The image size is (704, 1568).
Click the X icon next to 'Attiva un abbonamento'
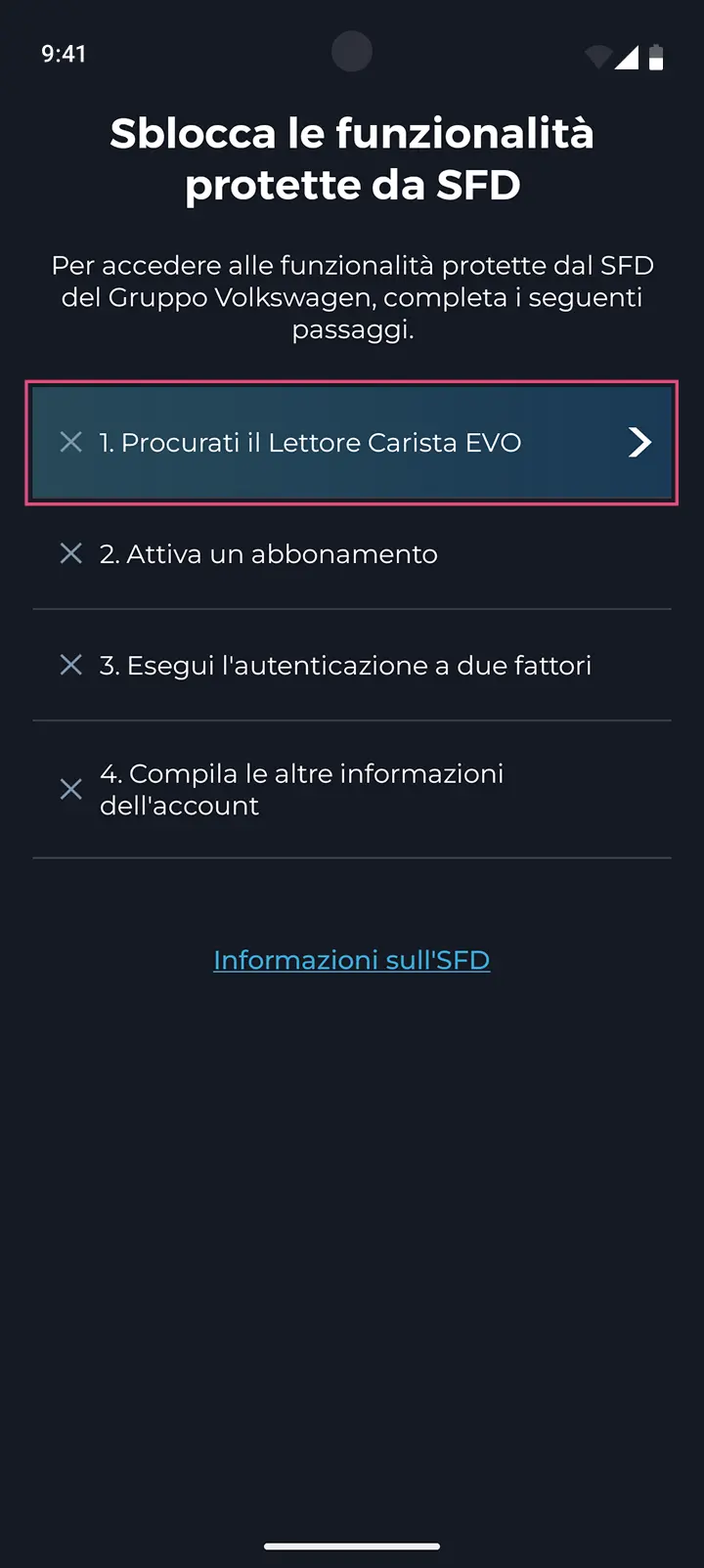tap(70, 553)
